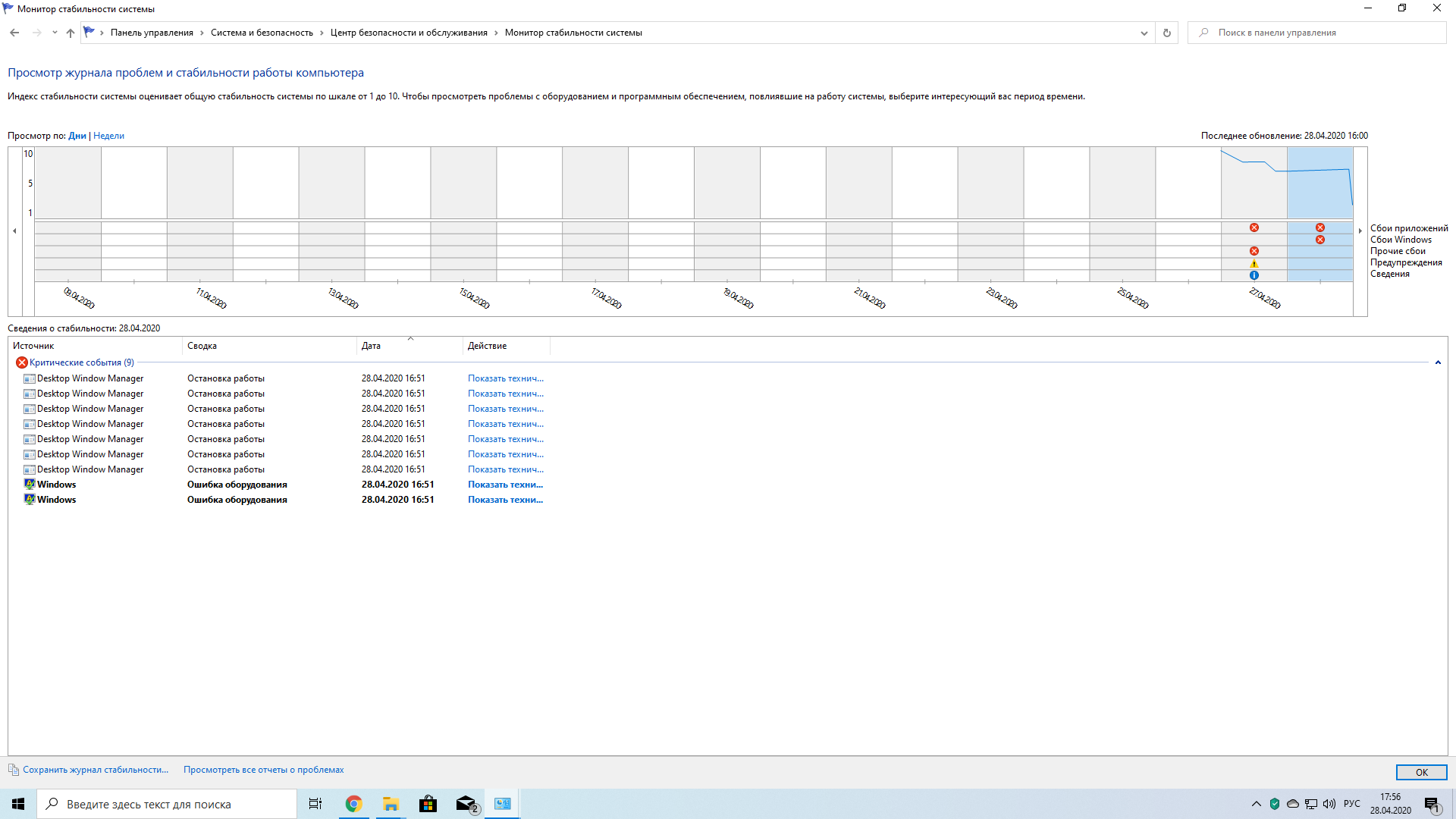This screenshot has height=819, width=1456.
Task: Open Task View on the taskbar
Action: [x=315, y=804]
